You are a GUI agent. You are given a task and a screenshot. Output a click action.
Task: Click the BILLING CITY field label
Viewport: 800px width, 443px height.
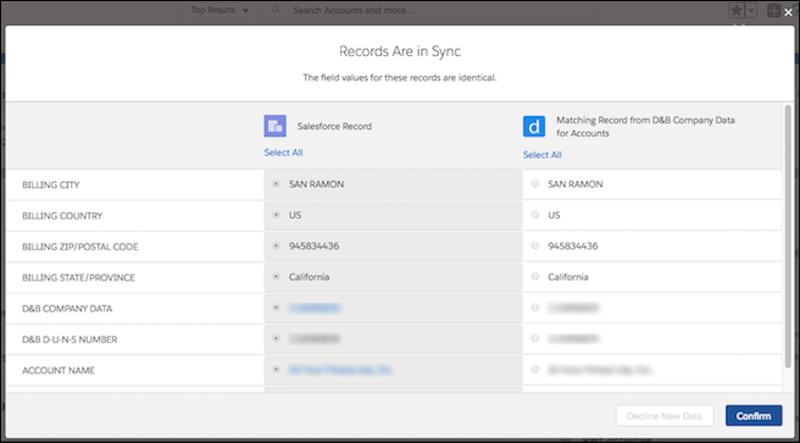point(51,185)
